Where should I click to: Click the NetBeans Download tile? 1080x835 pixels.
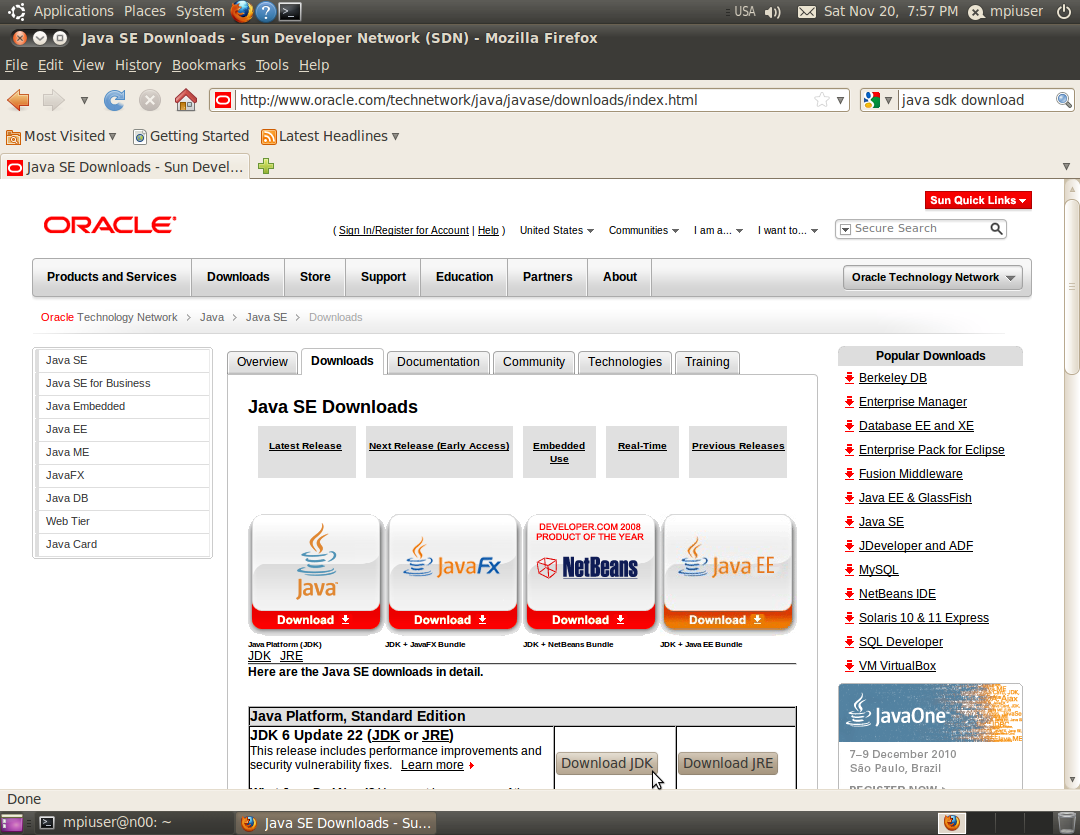(590, 573)
